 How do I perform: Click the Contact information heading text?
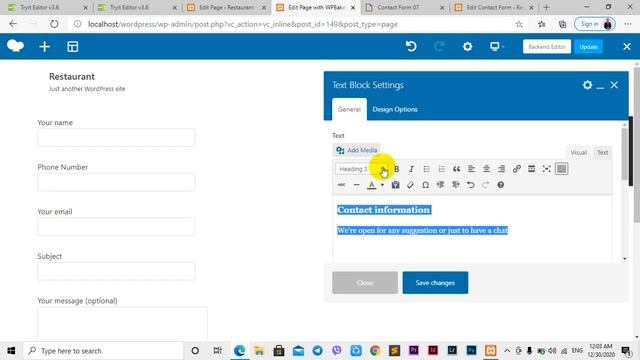[383, 210]
